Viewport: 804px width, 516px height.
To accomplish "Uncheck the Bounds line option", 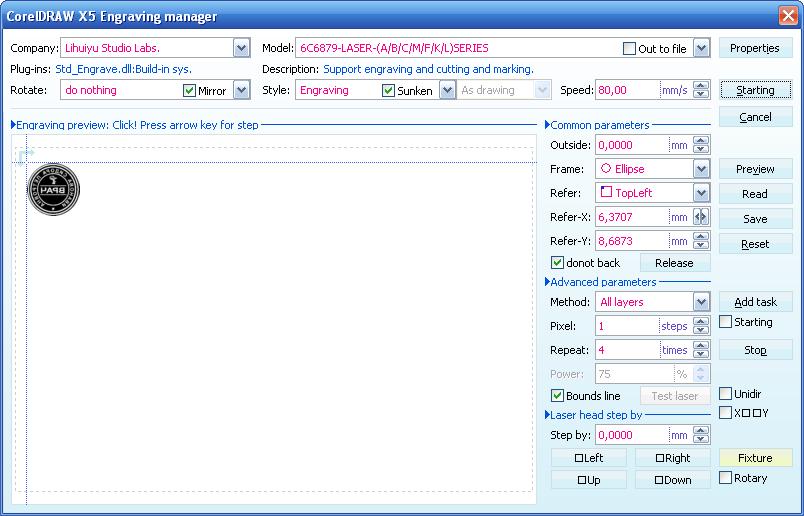I will pyautogui.click(x=558, y=396).
